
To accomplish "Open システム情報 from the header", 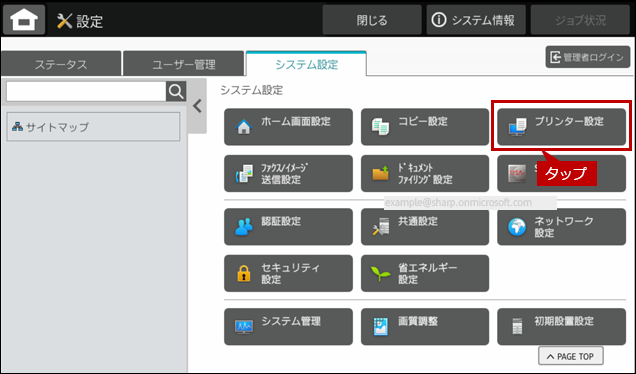I will [x=476, y=20].
